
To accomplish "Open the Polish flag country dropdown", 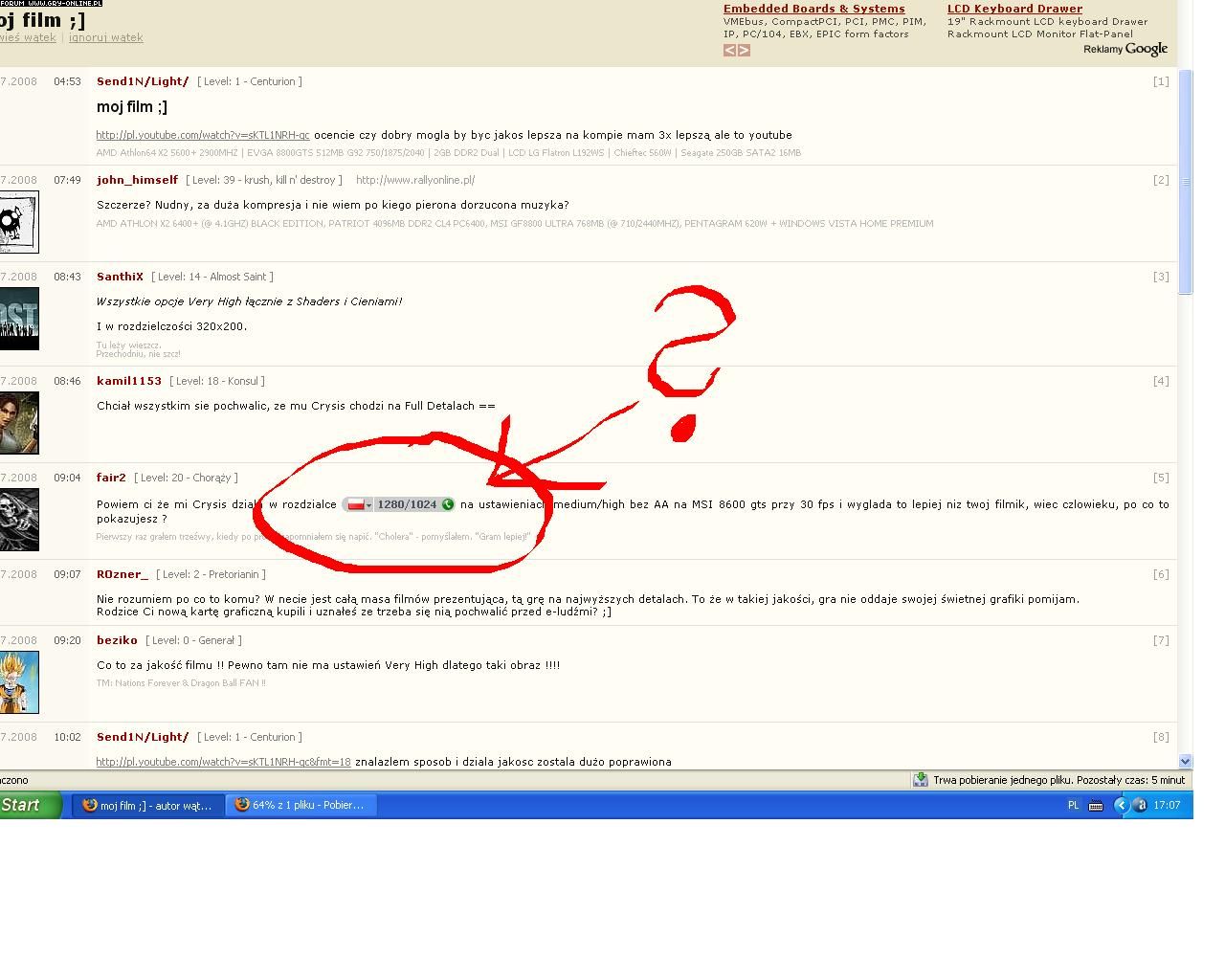I will pyautogui.click(x=359, y=504).
